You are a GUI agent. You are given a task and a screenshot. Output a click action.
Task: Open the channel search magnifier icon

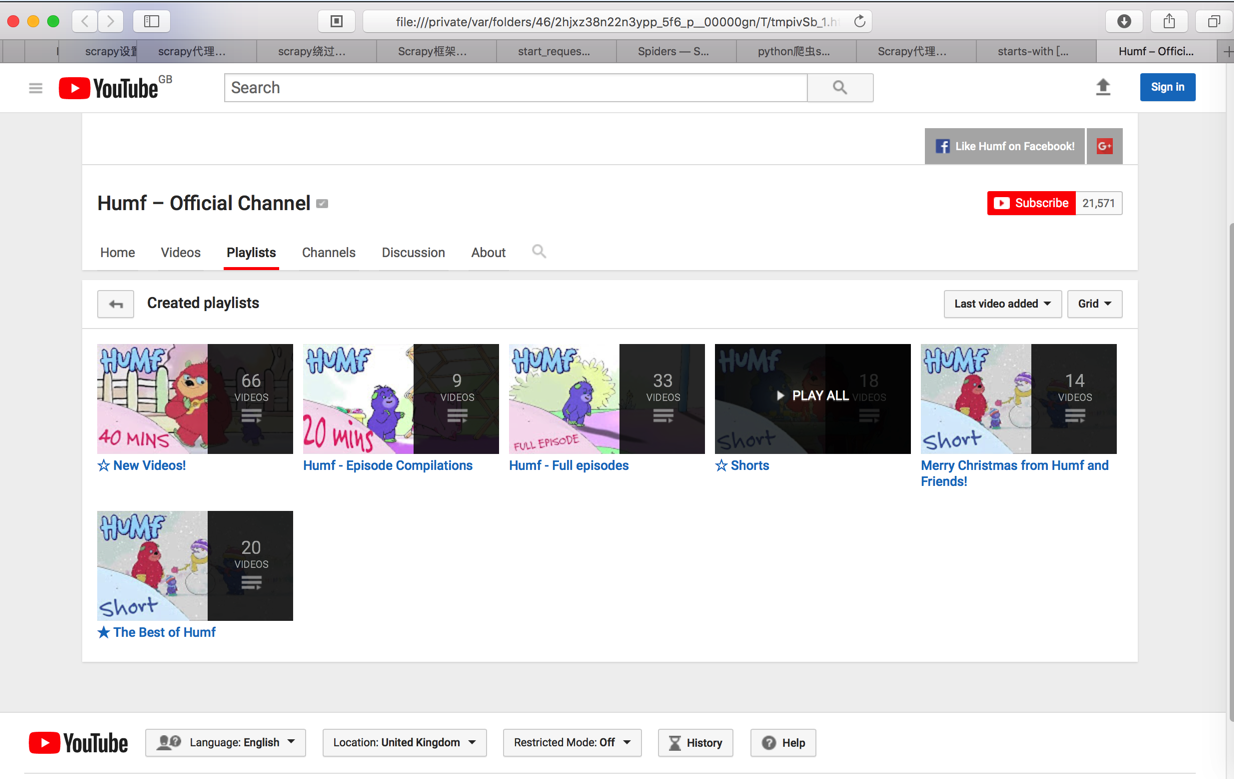click(x=539, y=252)
